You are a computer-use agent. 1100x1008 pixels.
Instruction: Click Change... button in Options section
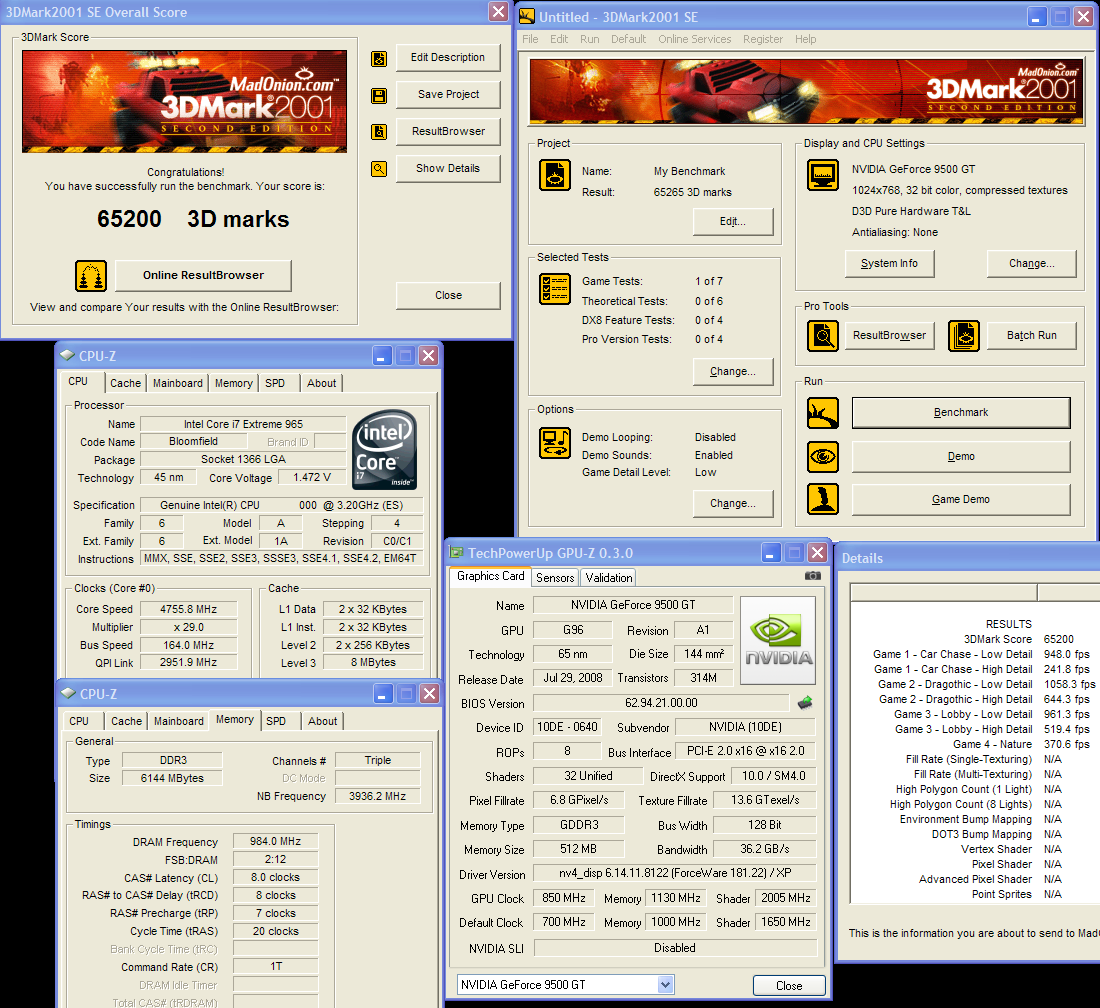[733, 504]
